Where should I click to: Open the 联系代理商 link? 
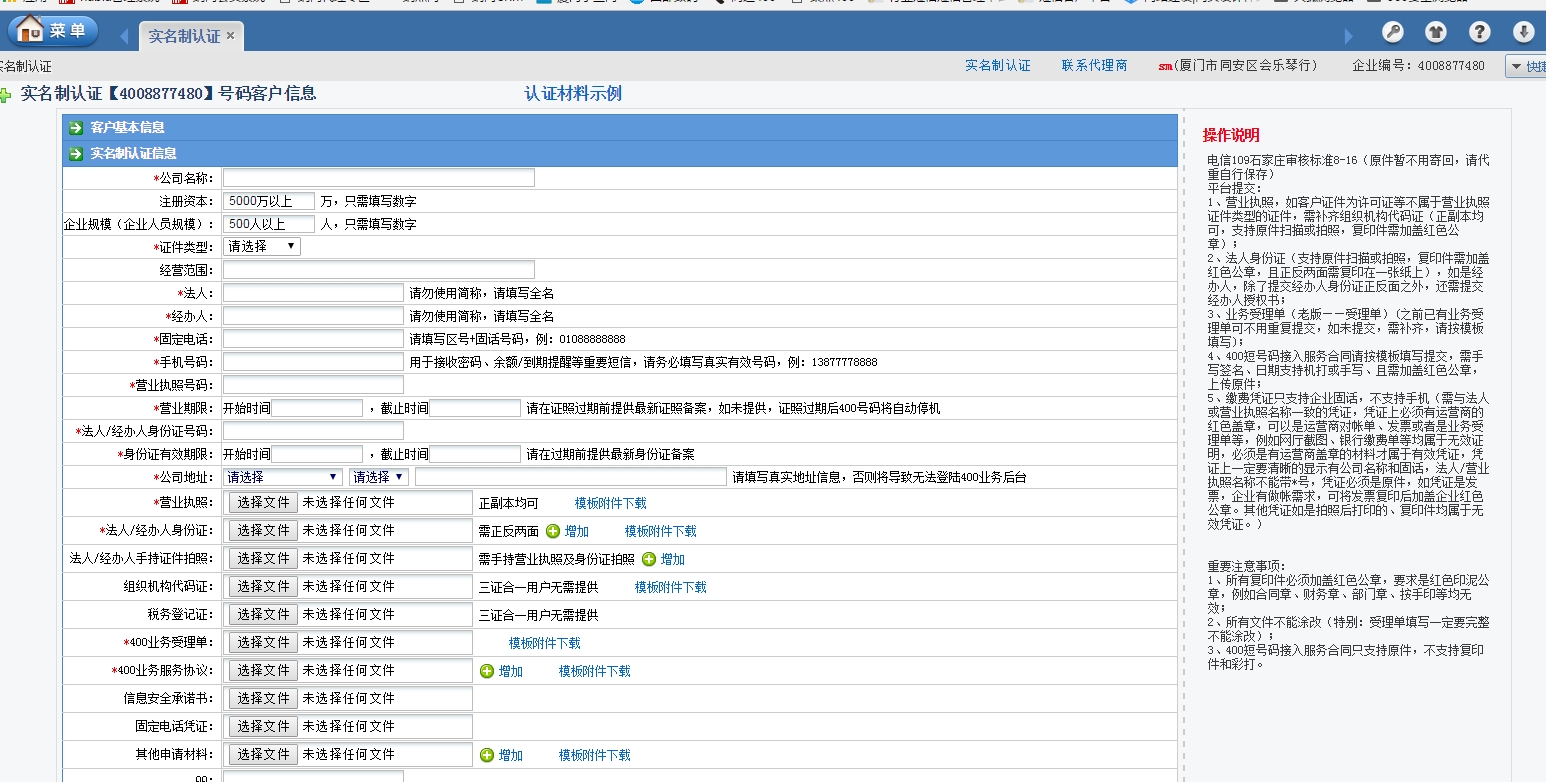[1094, 65]
